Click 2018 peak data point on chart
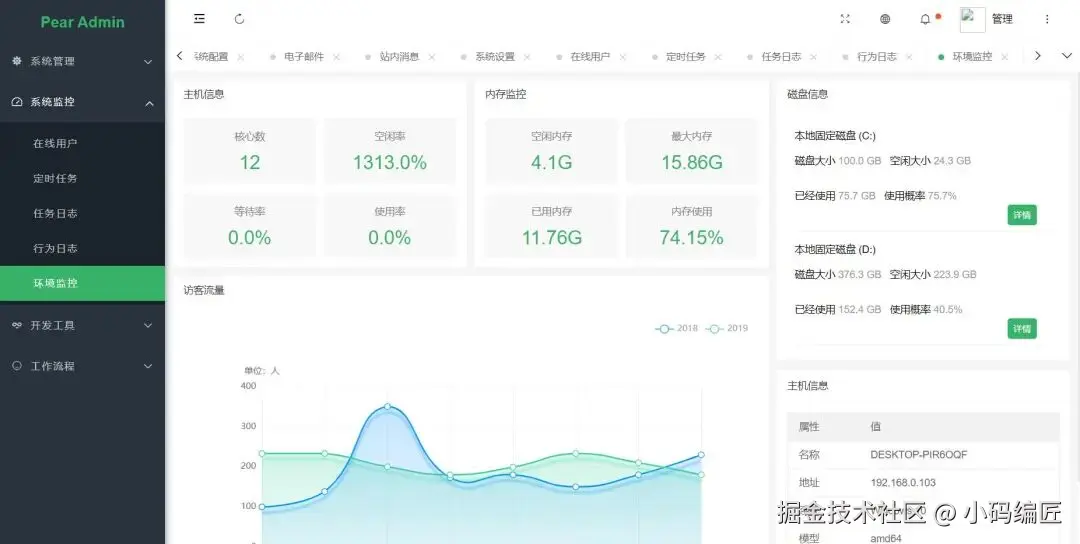The width and height of the screenshot is (1080, 544). (x=388, y=406)
